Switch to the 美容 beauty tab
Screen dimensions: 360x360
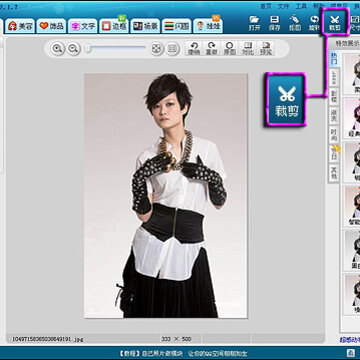[20, 26]
